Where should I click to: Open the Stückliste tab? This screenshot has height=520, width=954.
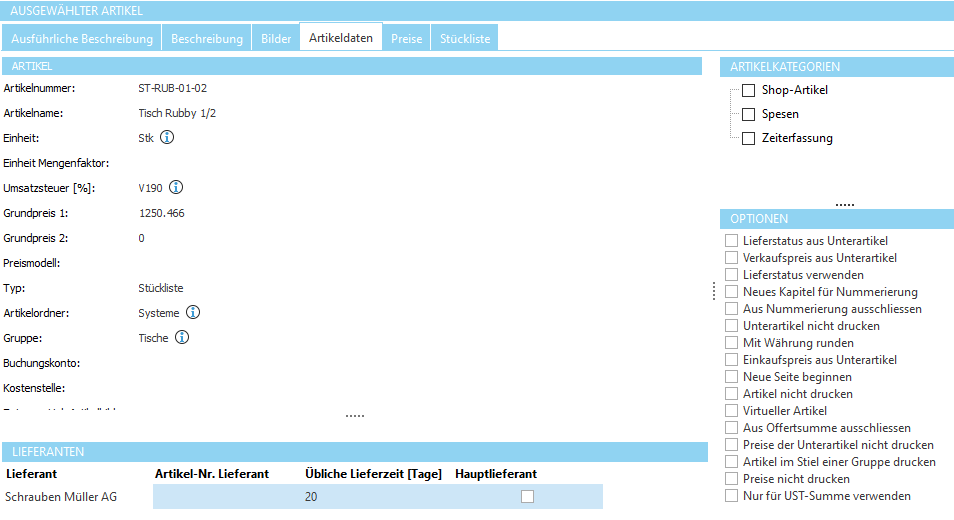[x=465, y=39]
